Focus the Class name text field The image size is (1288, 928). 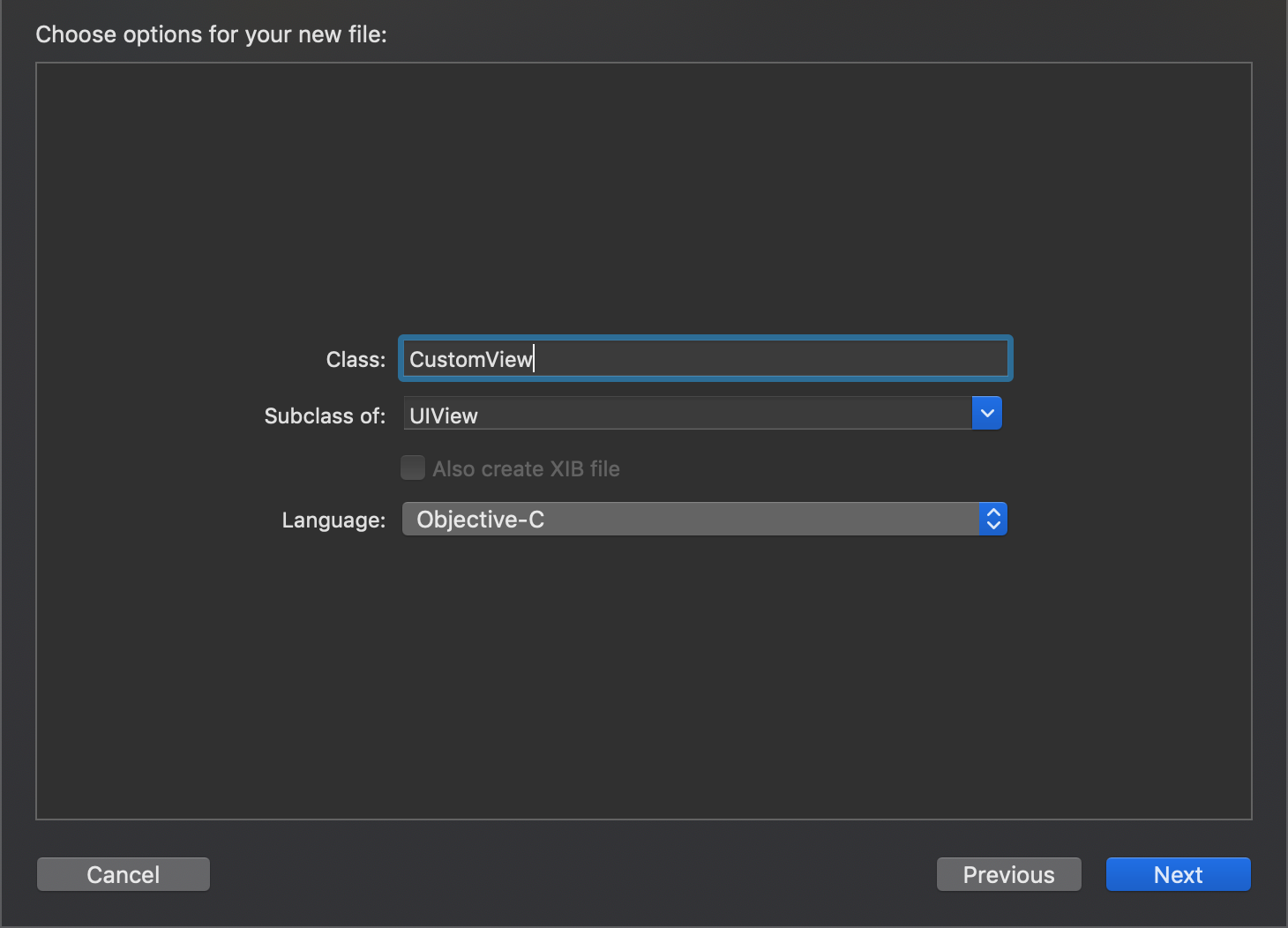[704, 359]
